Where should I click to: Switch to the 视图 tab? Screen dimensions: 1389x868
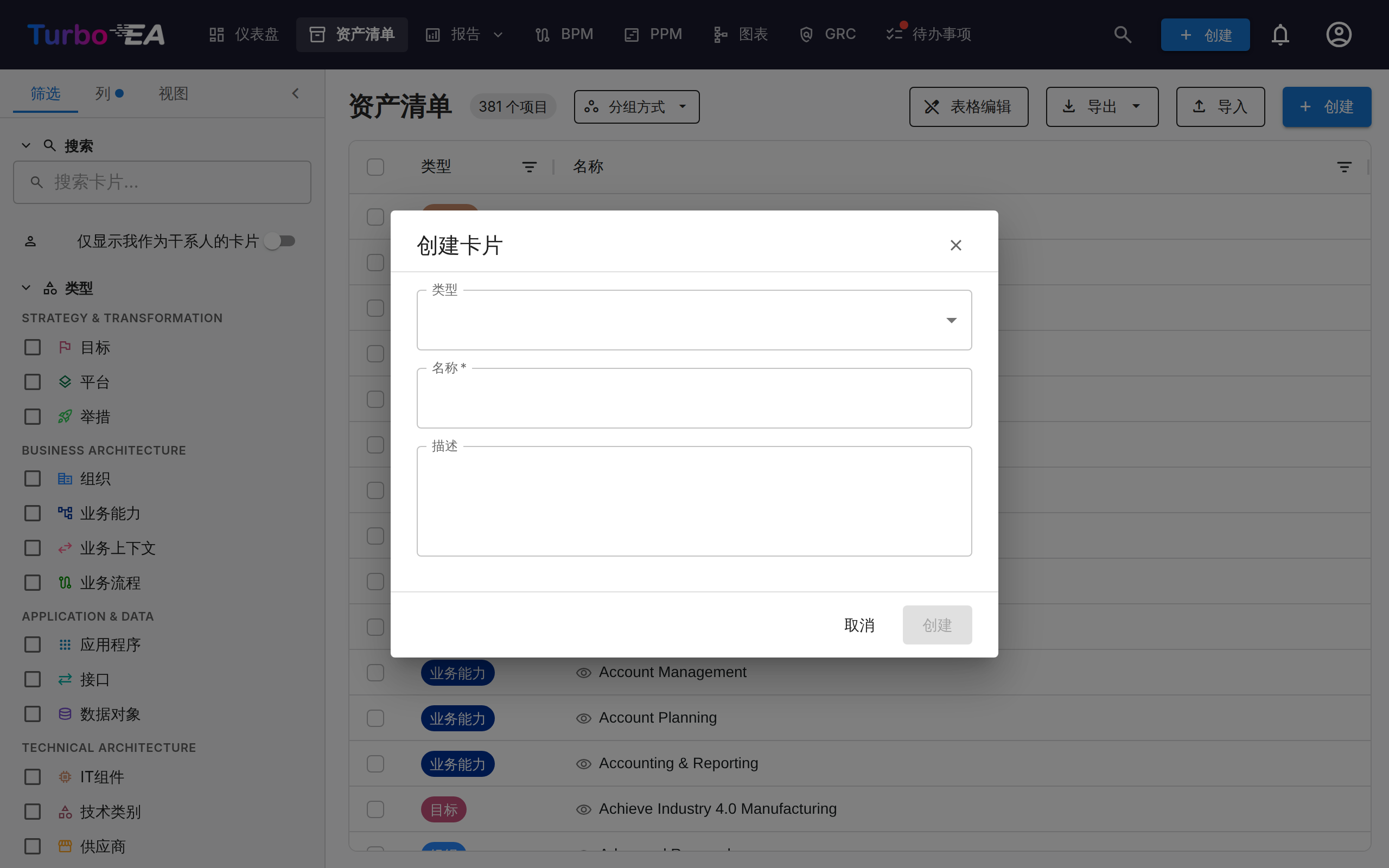click(173, 93)
